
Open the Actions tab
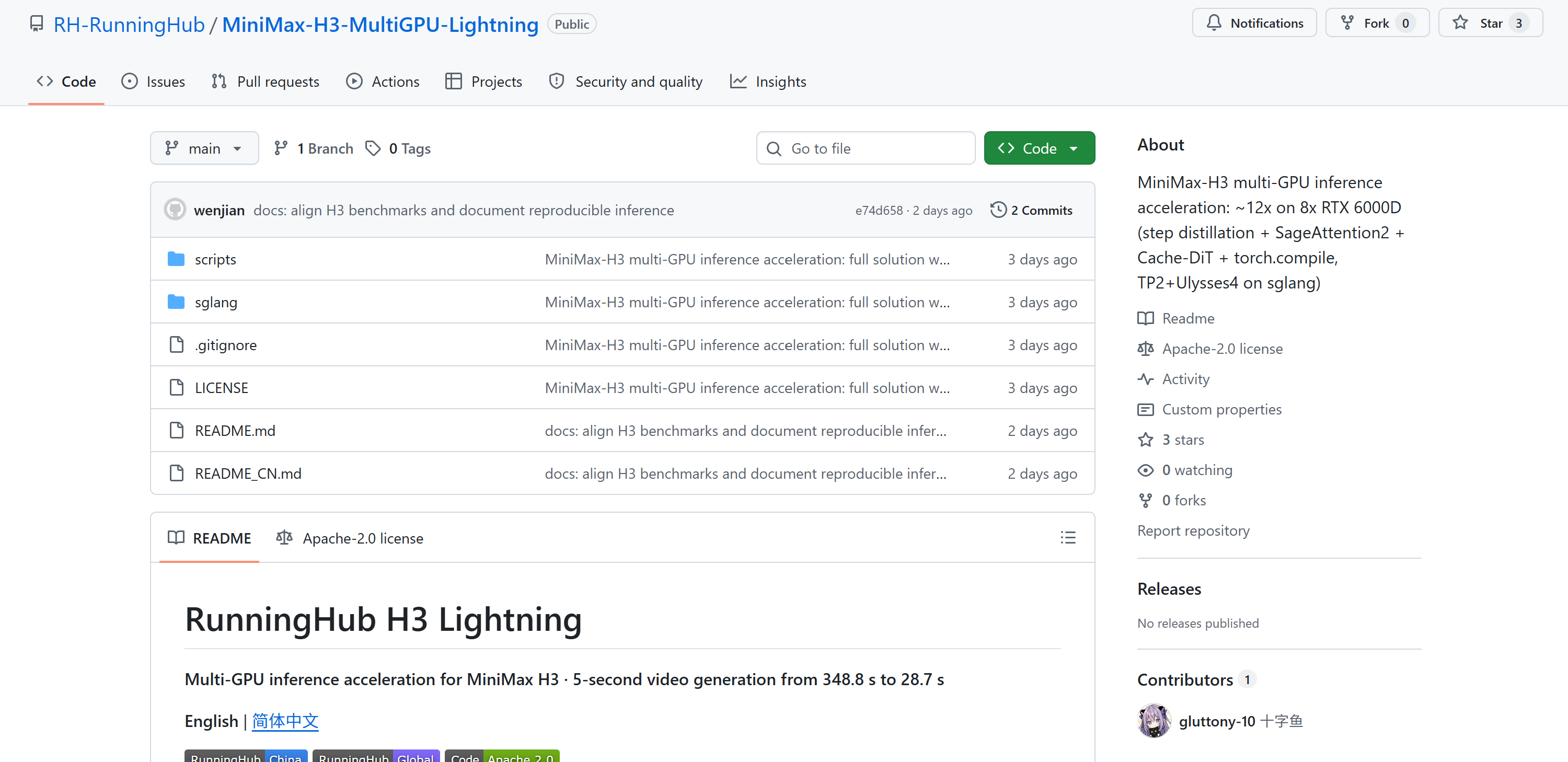click(x=383, y=82)
